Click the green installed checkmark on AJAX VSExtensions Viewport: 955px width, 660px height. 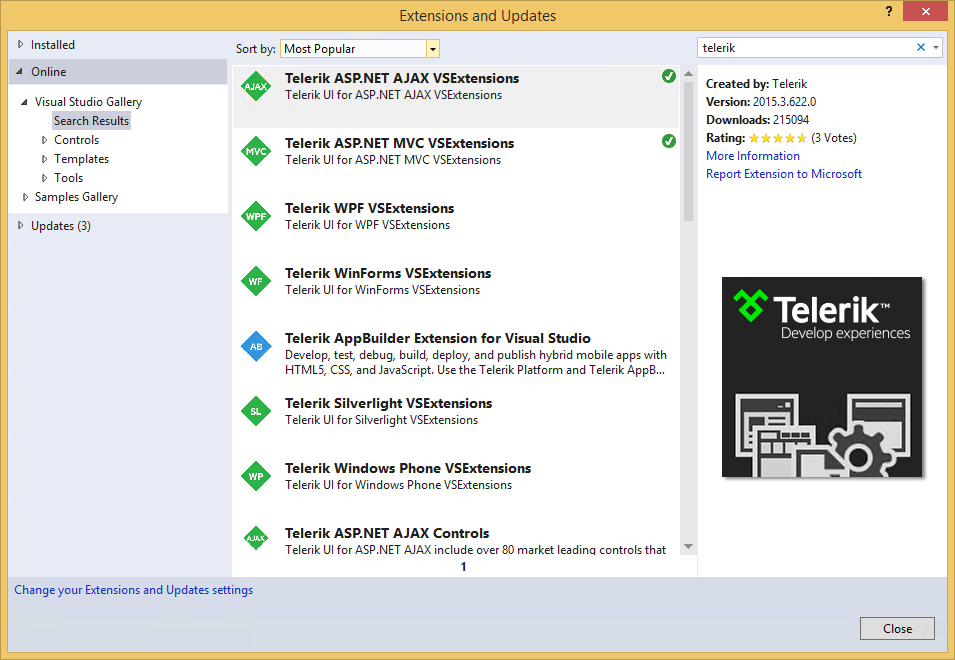pos(669,74)
